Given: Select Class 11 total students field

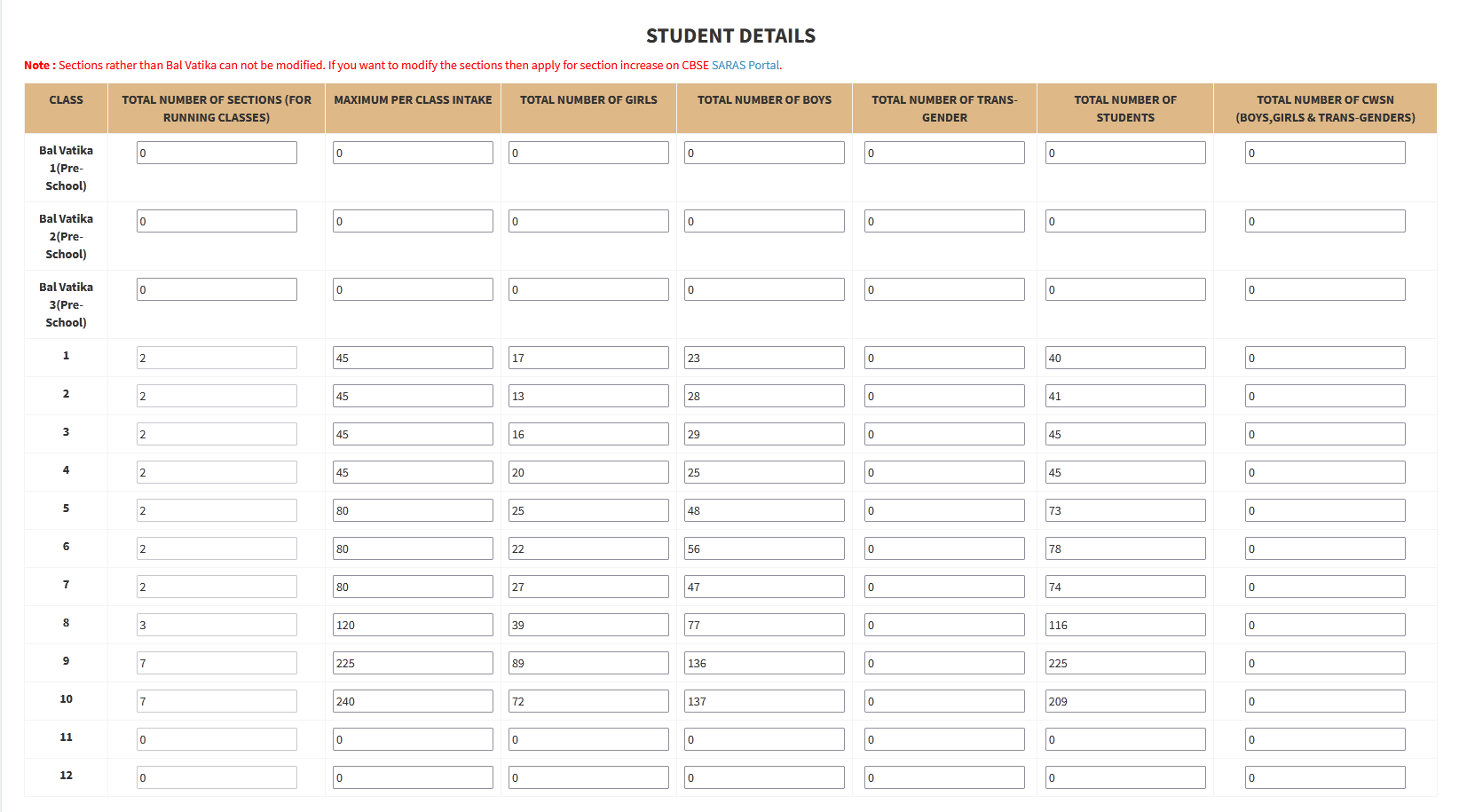Looking at the screenshot, I should point(1125,739).
